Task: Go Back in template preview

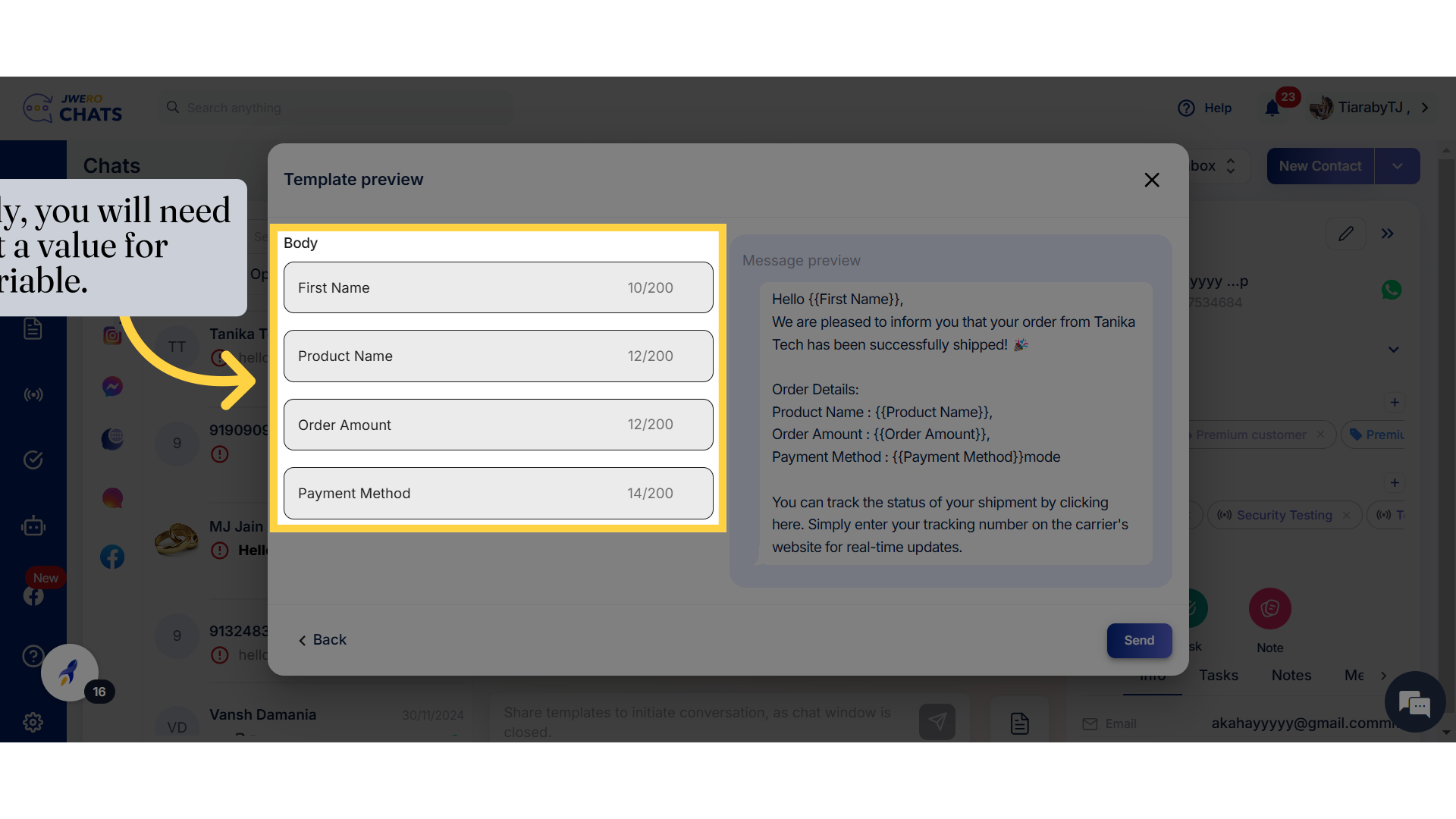Action: click(322, 640)
